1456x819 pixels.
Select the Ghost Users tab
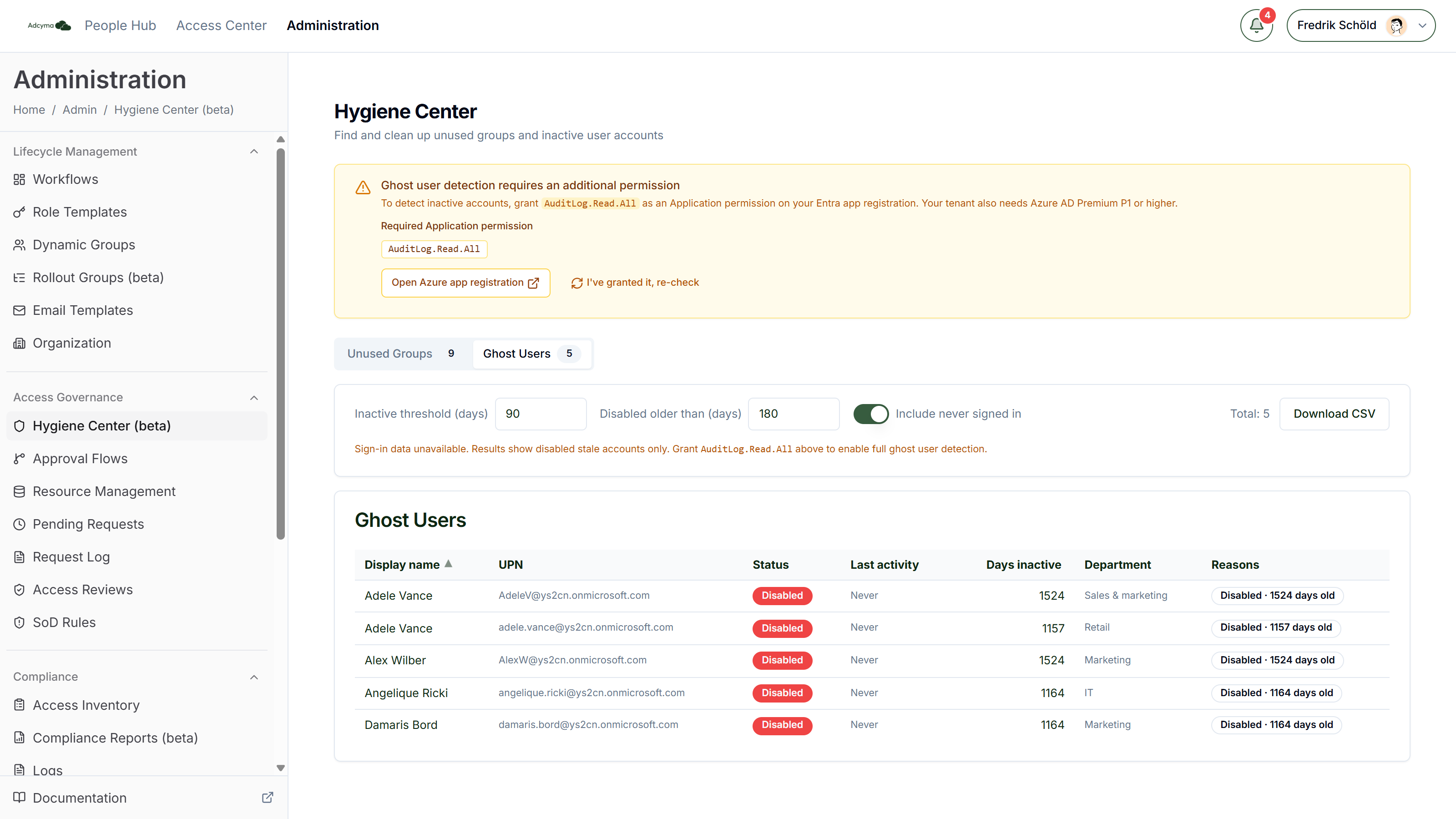pyautogui.click(x=532, y=354)
